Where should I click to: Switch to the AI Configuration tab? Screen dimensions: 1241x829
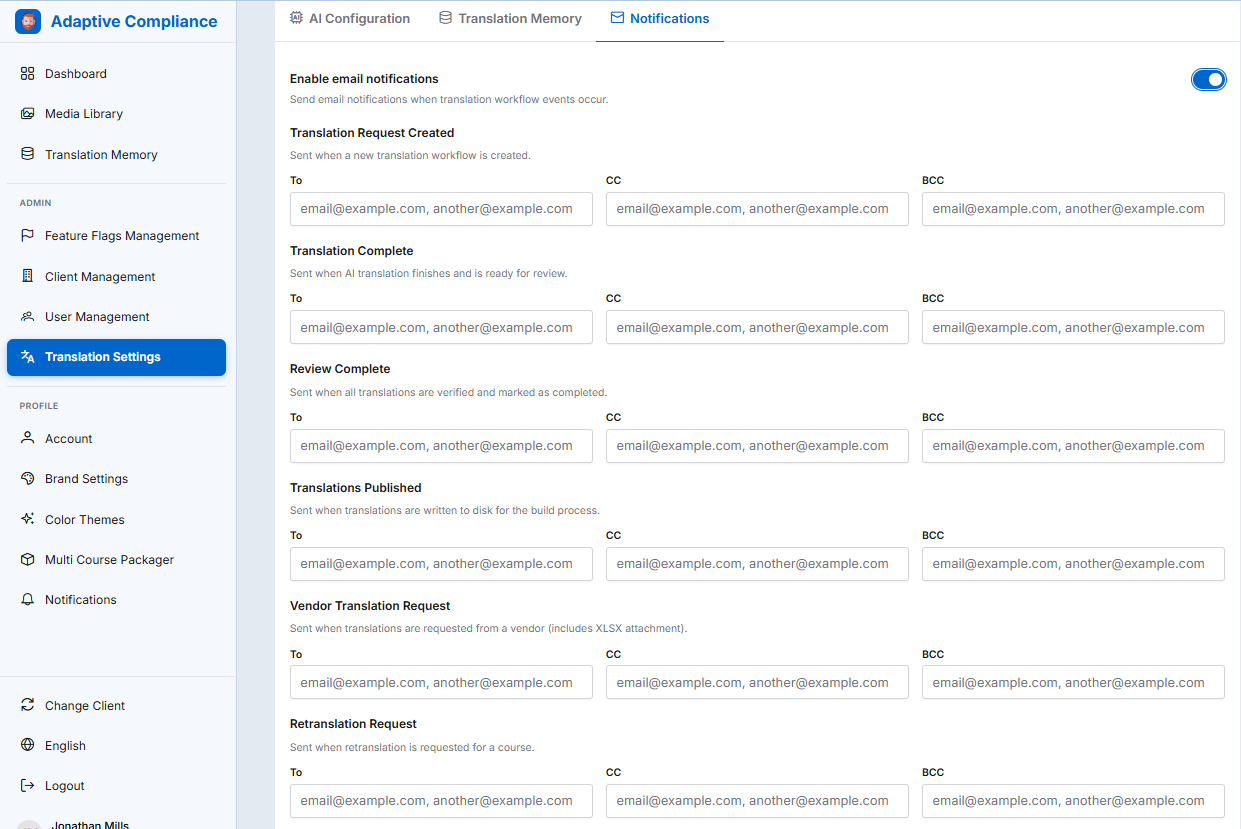350,19
